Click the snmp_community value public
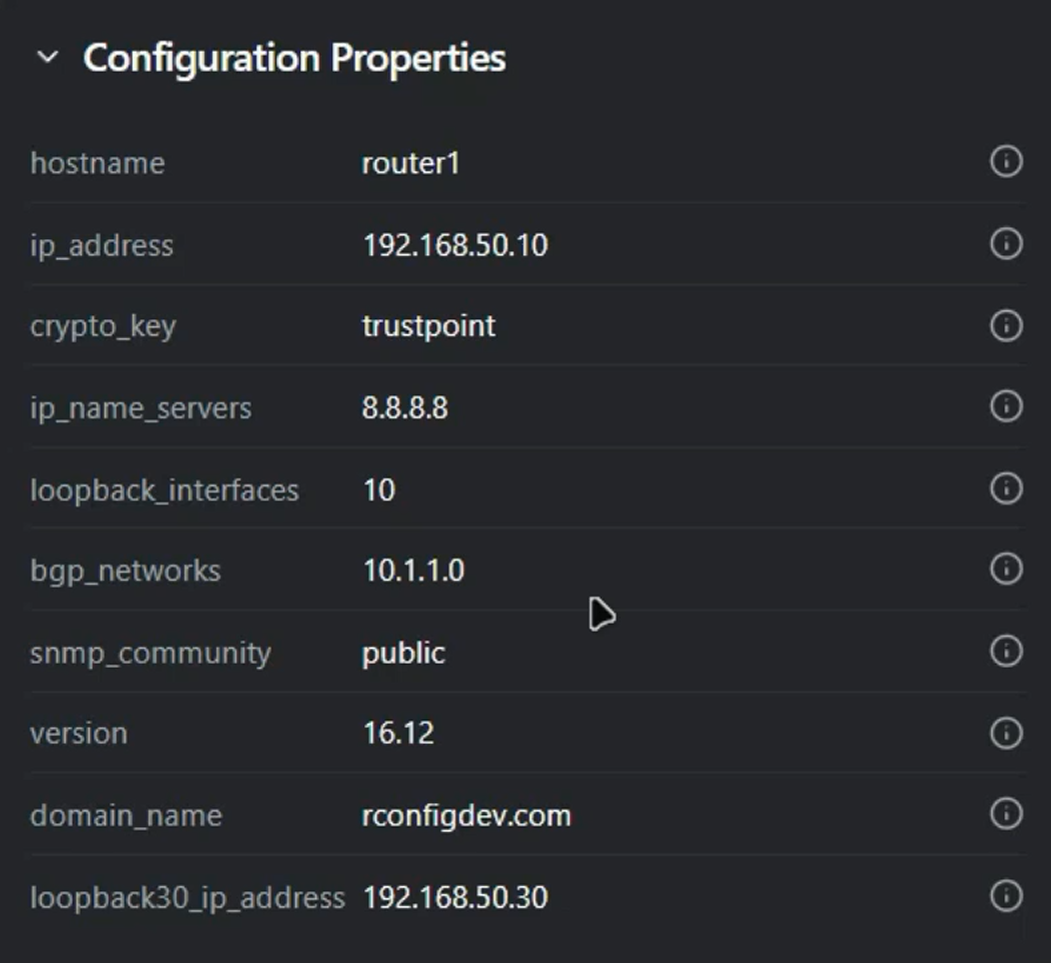1051x963 pixels. coord(404,652)
